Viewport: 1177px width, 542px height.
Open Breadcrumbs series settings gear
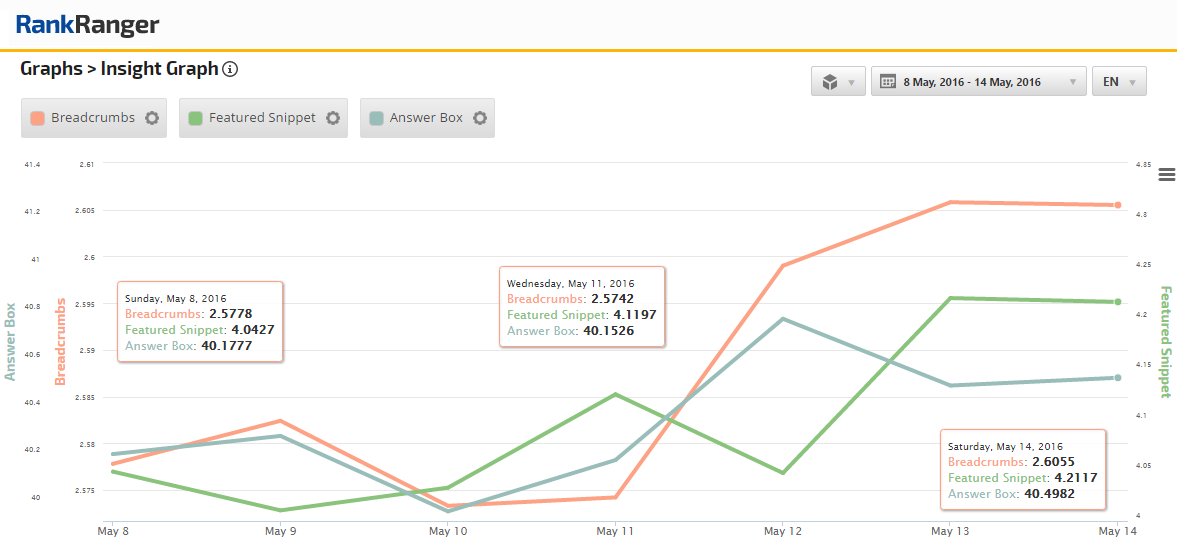[x=152, y=118]
